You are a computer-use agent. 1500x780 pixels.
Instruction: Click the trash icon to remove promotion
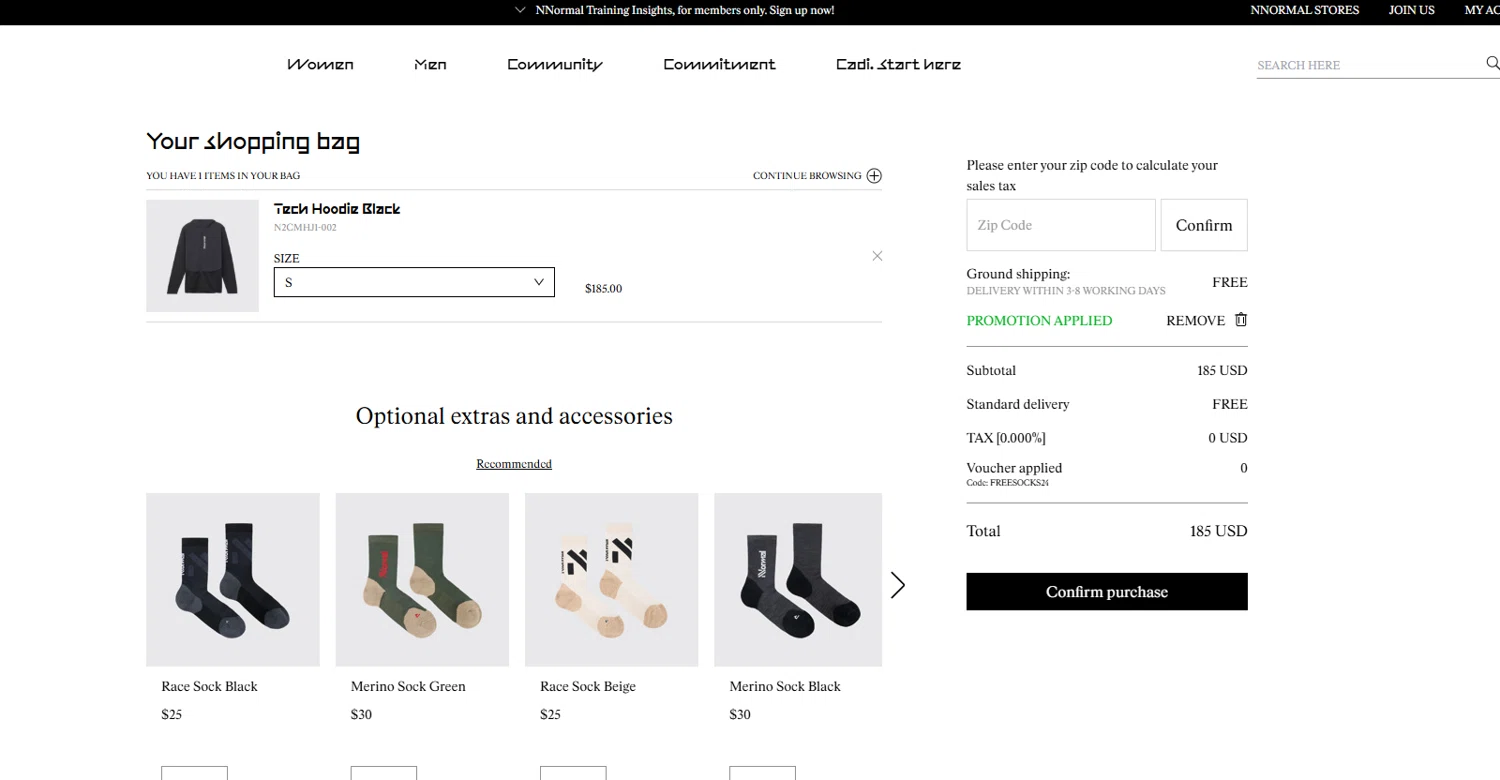[x=1241, y=320]
